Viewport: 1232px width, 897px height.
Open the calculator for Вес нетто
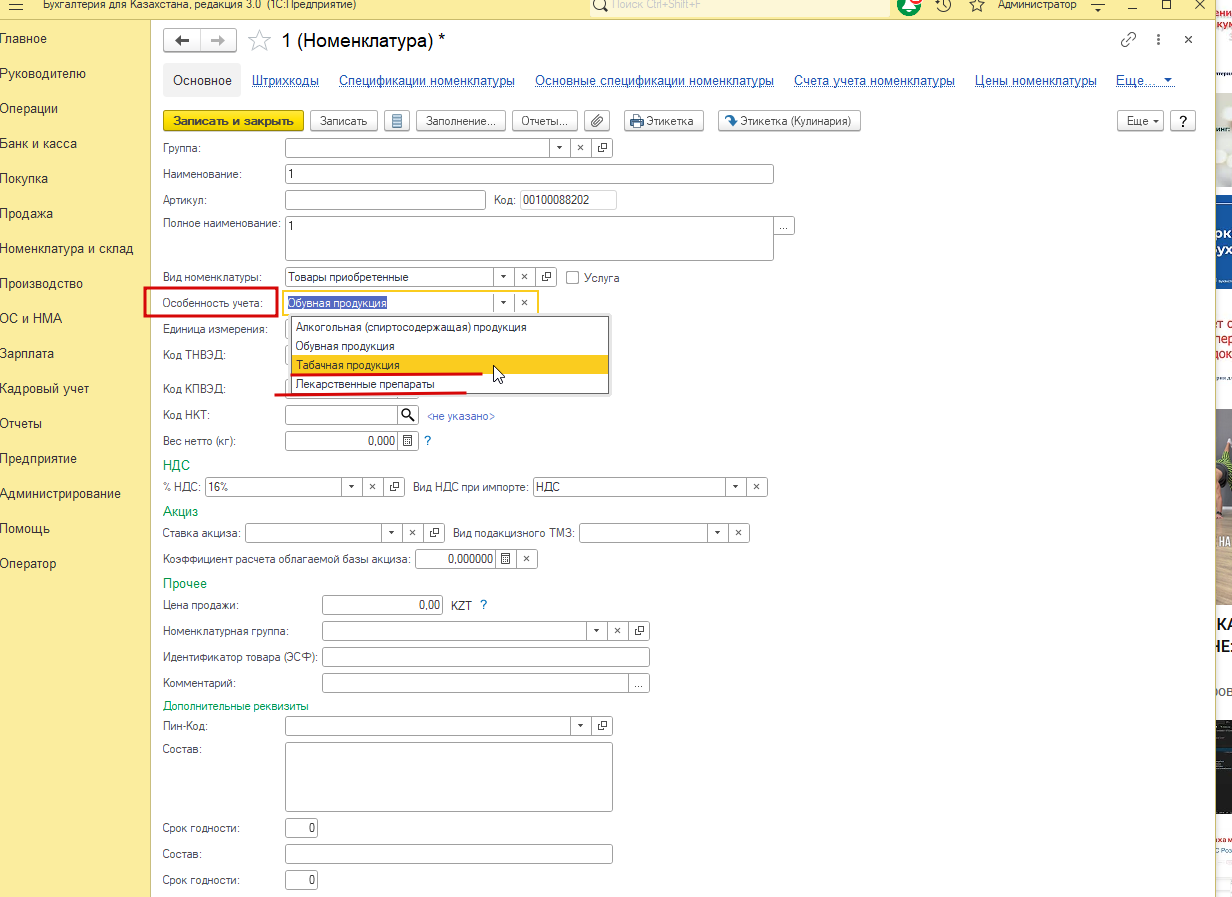(x=407, y=441)
